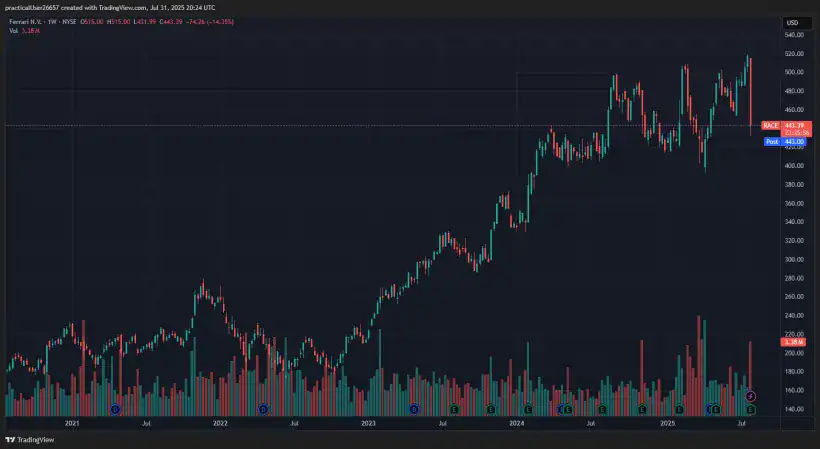Click the purple lightning event icon

[x=751, y=397]
